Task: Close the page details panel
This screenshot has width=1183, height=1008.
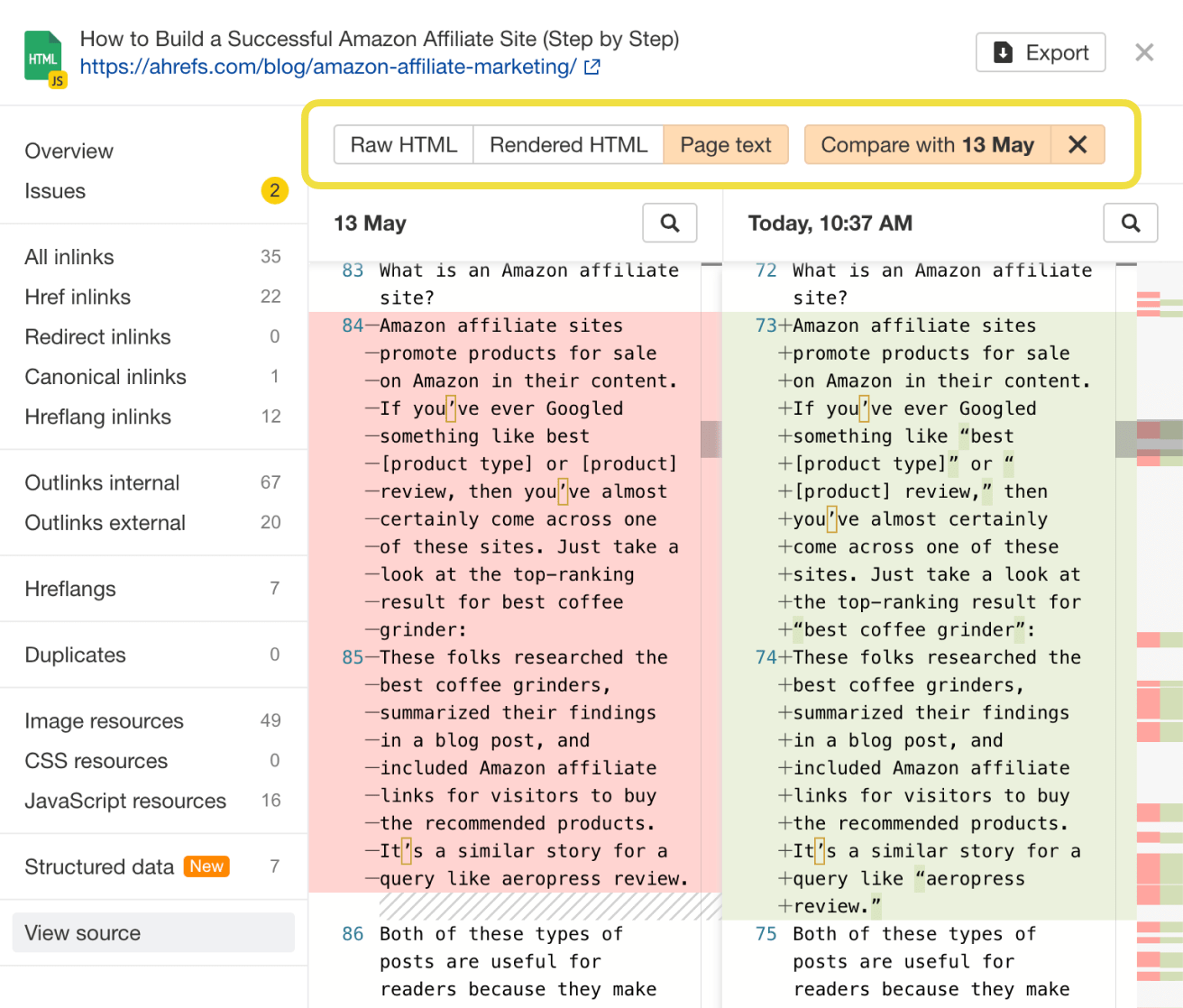Action: click(1144, 52)
